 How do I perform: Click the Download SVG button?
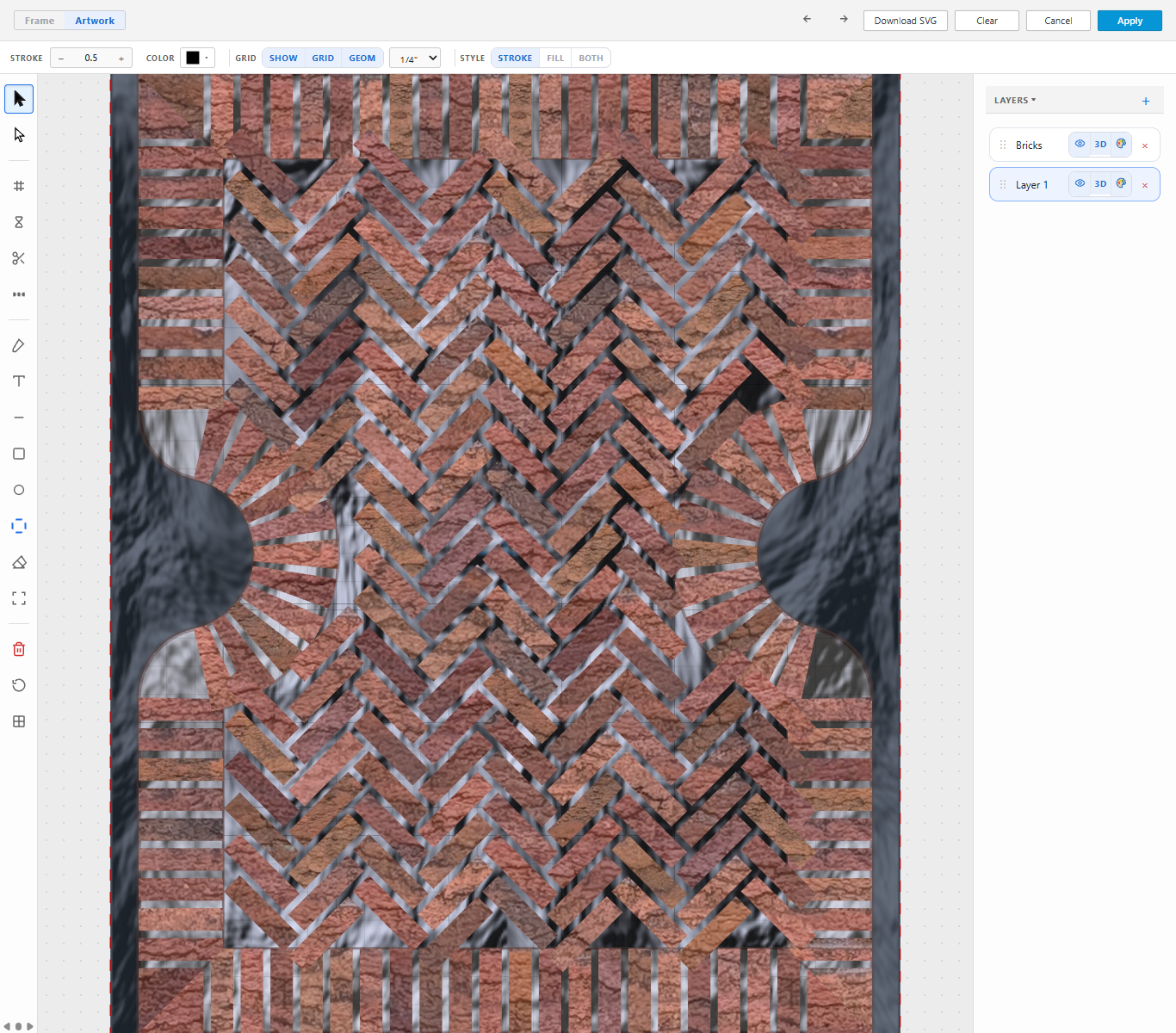click(906, 21)
